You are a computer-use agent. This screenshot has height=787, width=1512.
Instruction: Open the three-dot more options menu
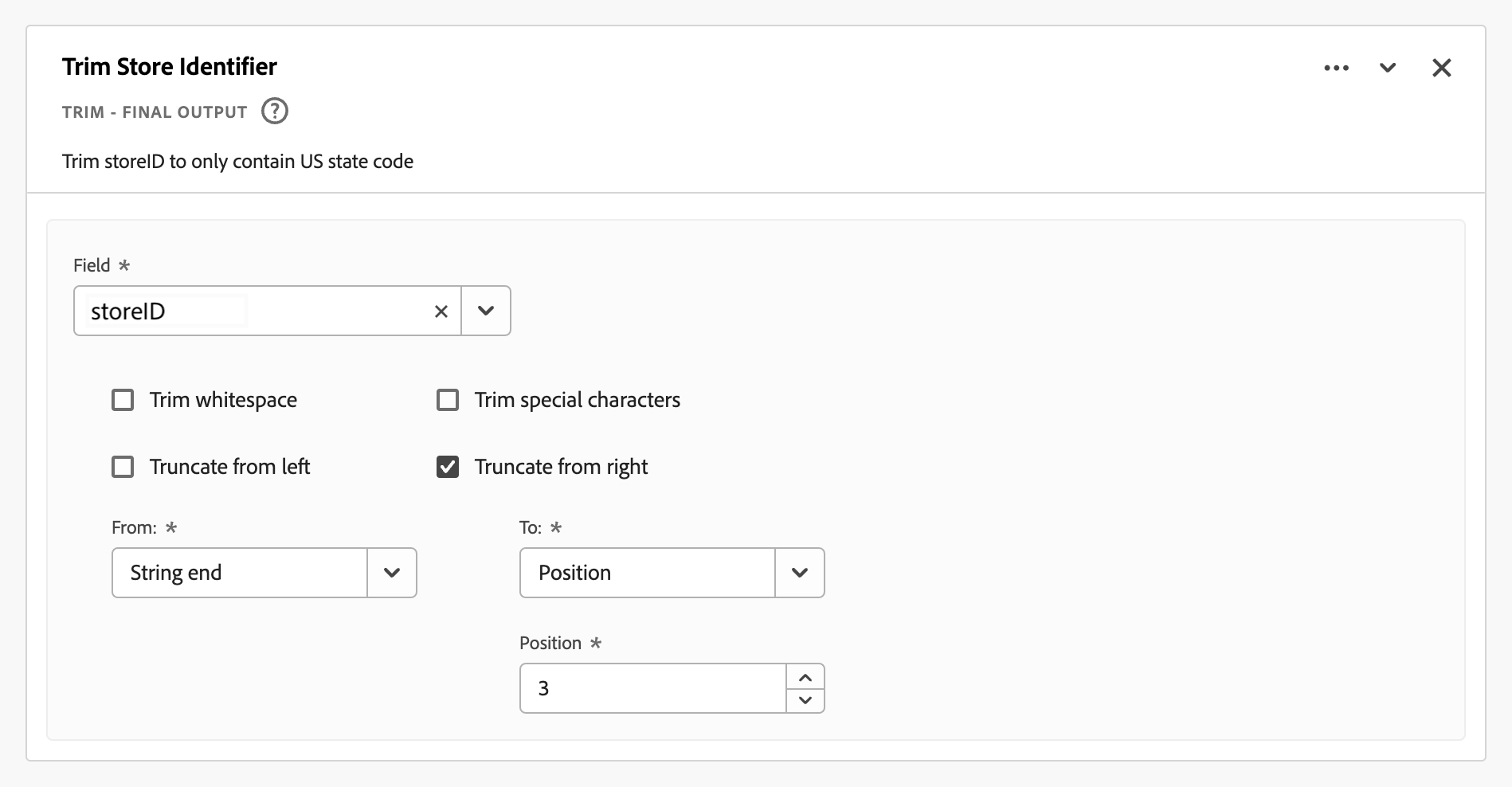[x=1336, y=68]
